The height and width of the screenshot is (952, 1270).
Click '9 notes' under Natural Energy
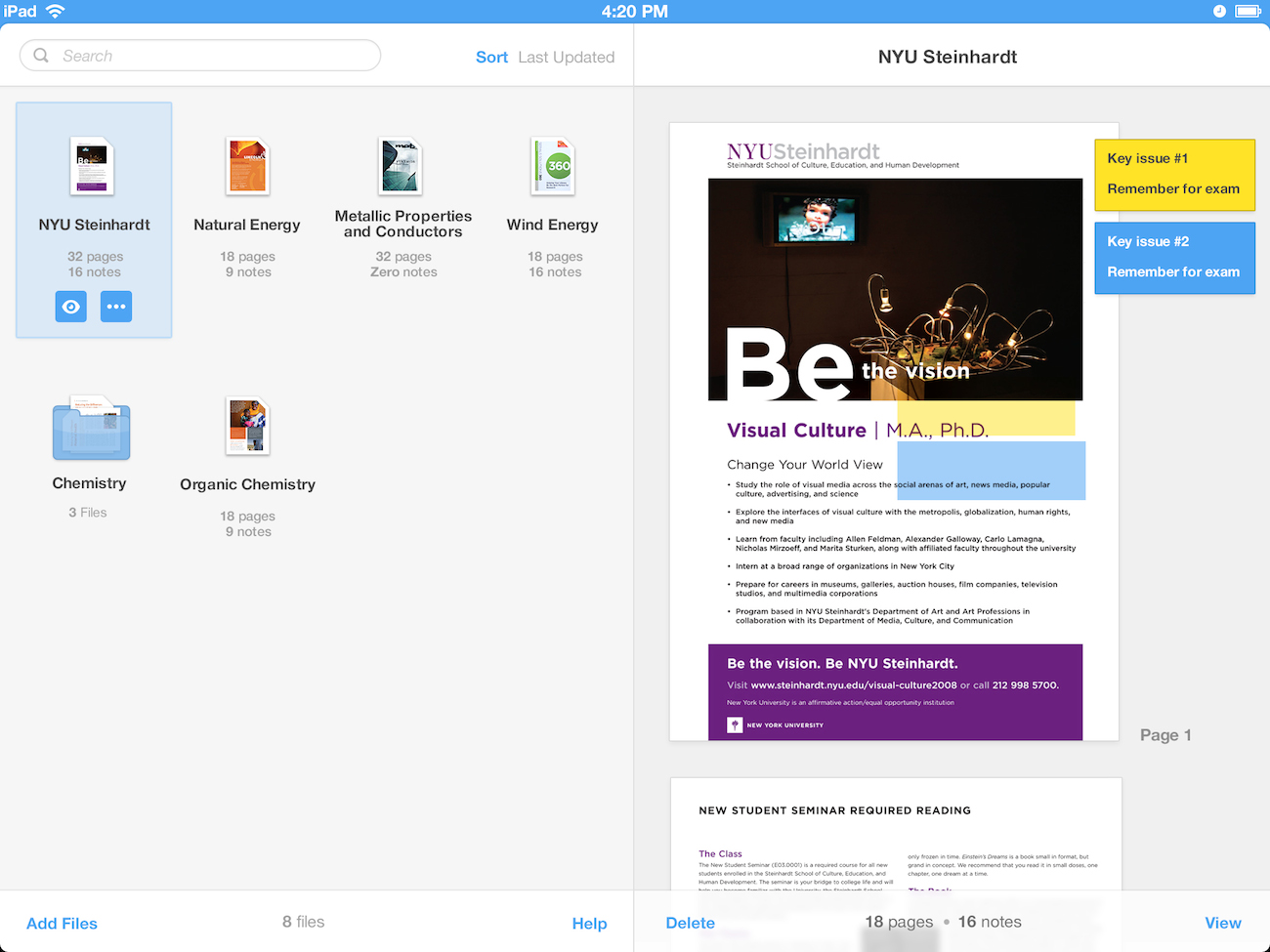[x=248, y=272]
